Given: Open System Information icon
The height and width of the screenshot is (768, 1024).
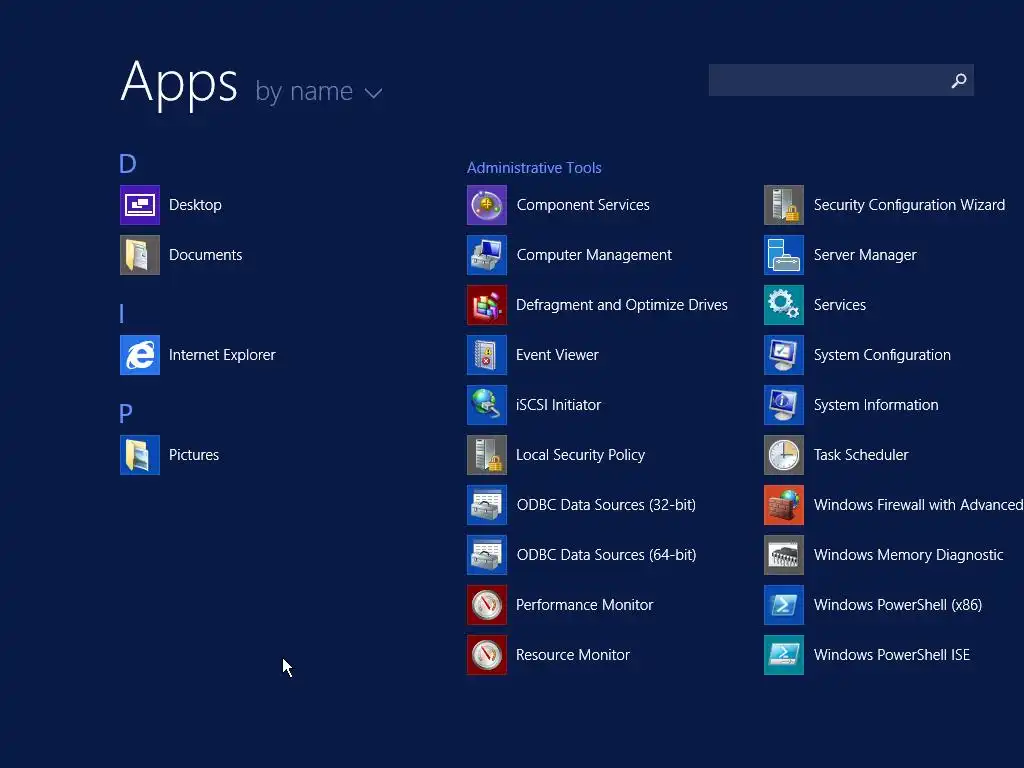Looking at the screenshot, I should [x=784, y=405].
